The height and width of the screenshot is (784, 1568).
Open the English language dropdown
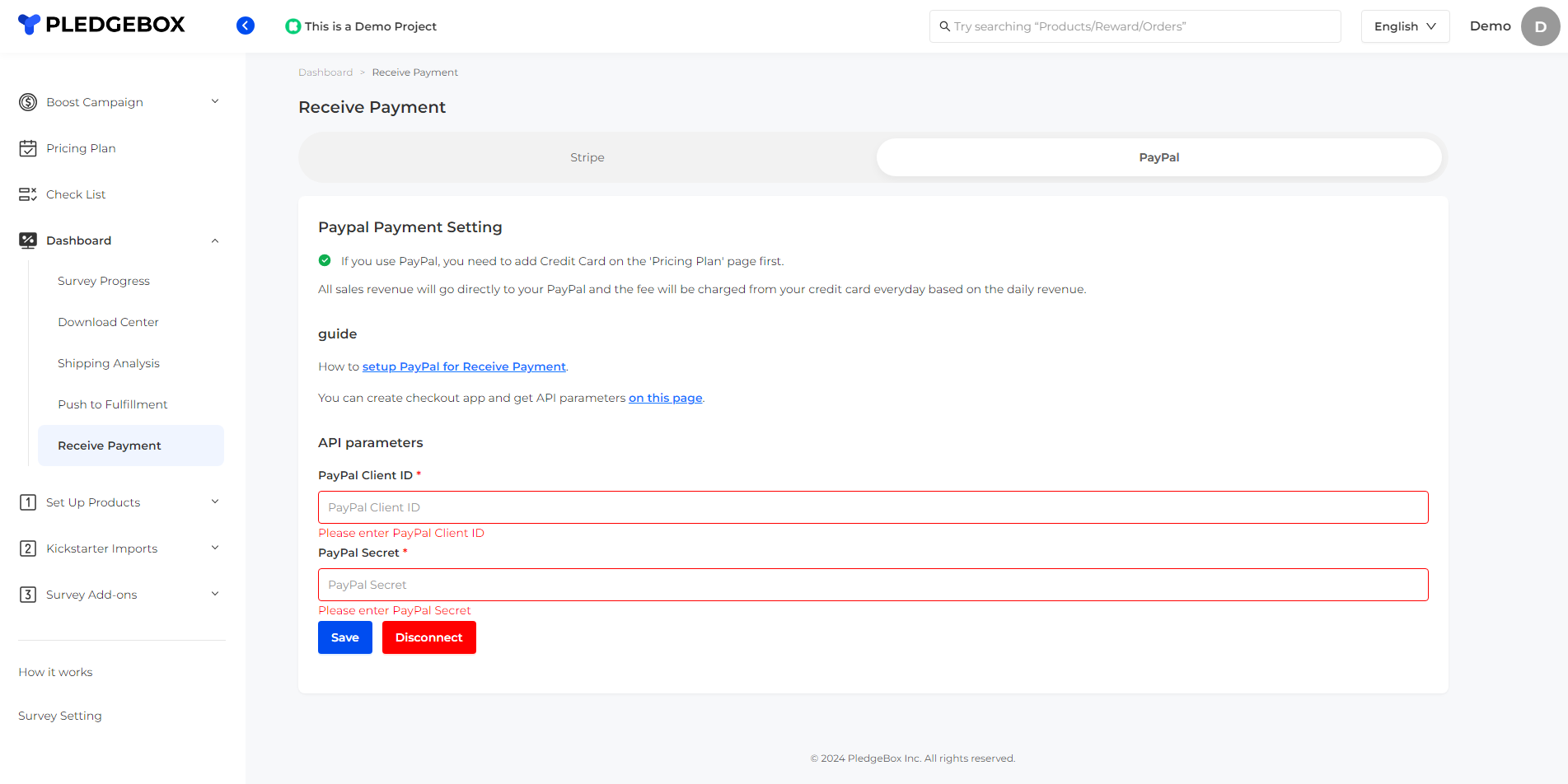coord(1405,26)
